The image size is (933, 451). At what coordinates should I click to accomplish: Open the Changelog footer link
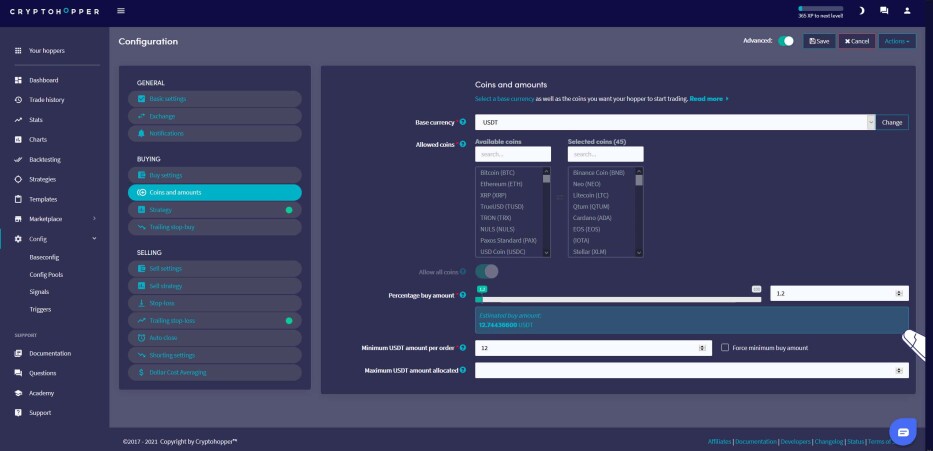[829, 441]
